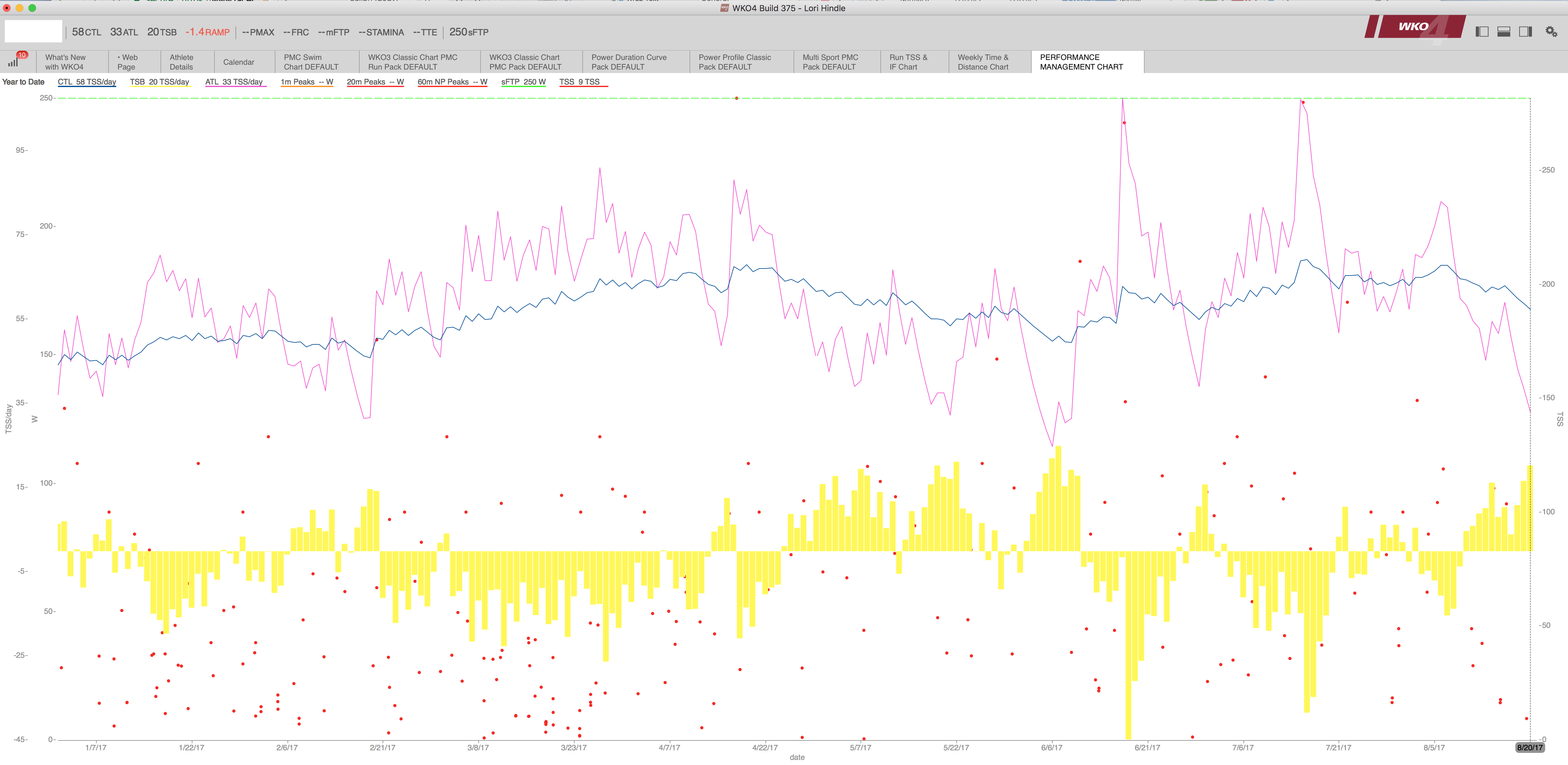The width and height of the screenshot is (1568, 765).
Task: Click the black athlete avatar box
Action: coord(34,32)
